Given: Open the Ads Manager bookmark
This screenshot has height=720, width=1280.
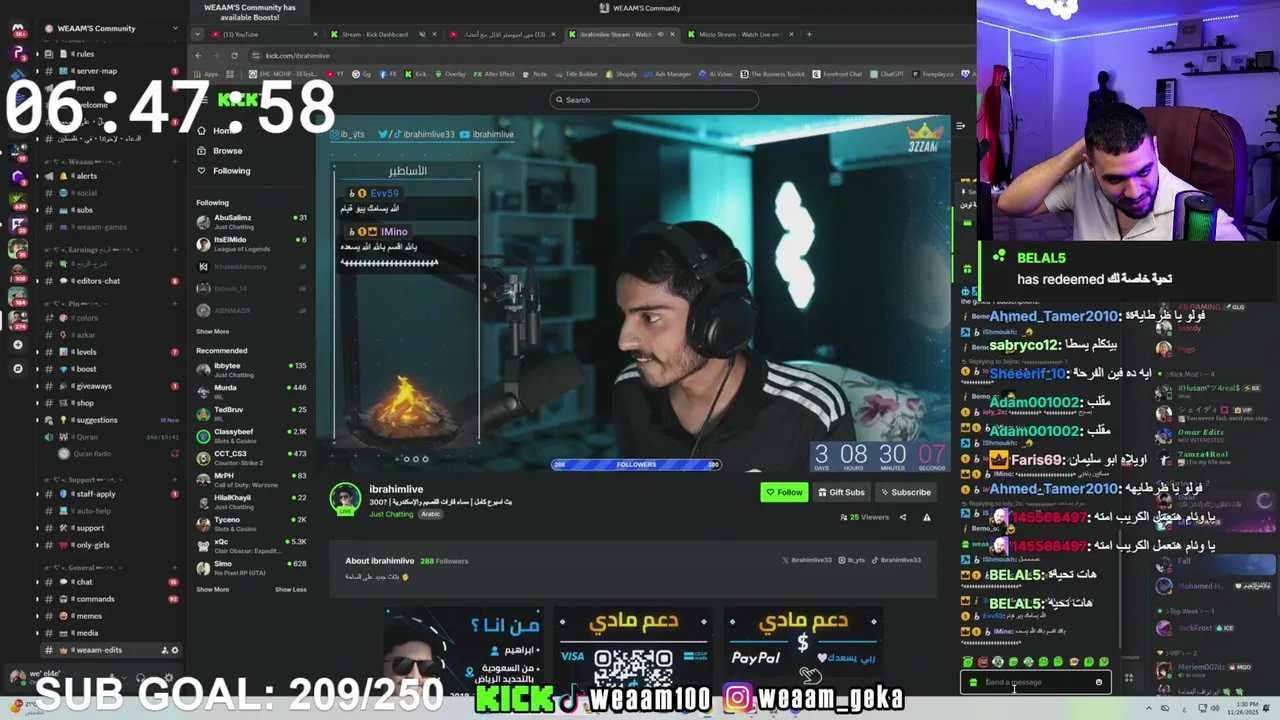Looking at the screenshot, I should tap(667, 74).
